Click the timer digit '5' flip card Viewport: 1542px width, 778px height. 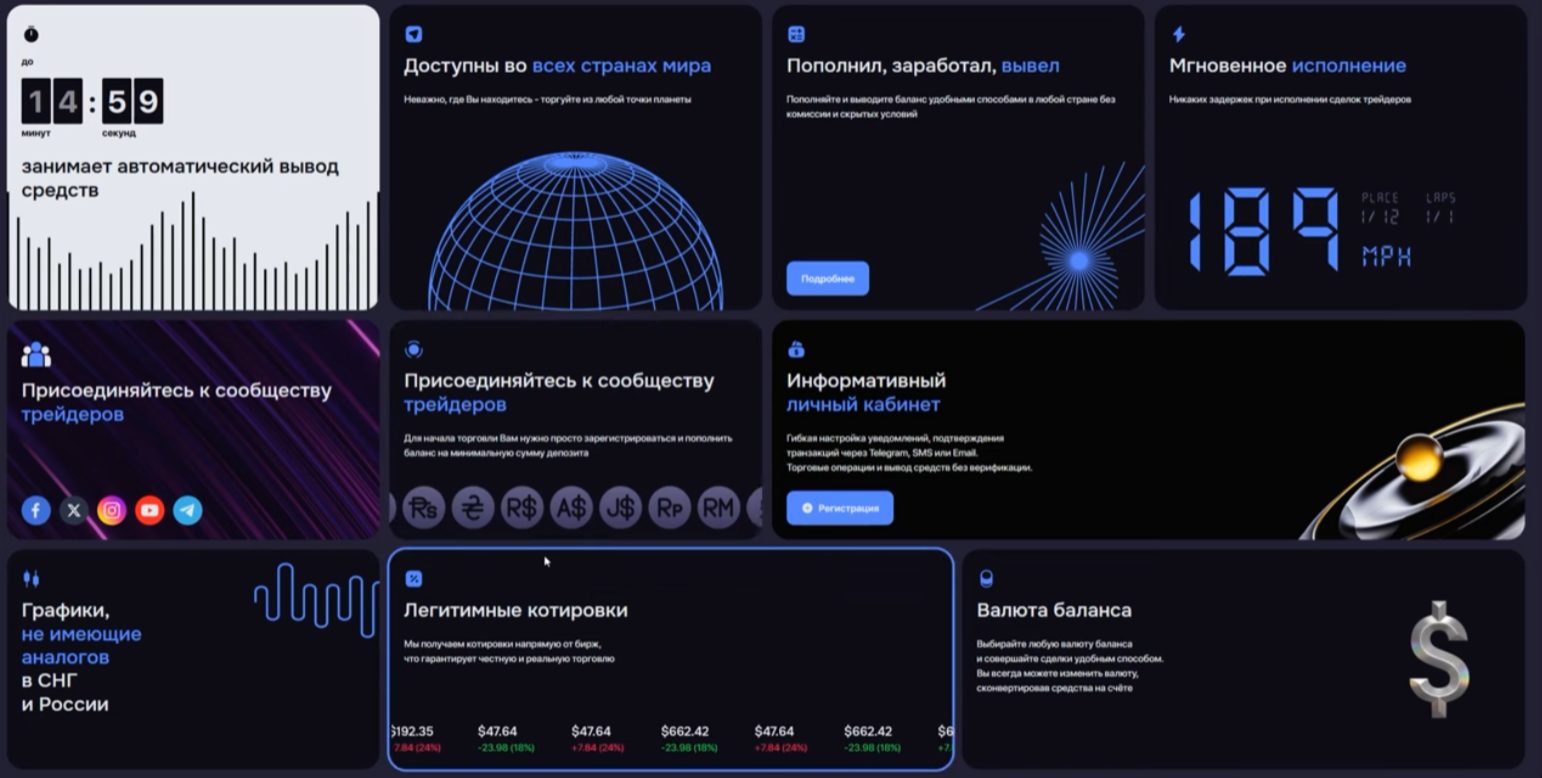[117, 101]
